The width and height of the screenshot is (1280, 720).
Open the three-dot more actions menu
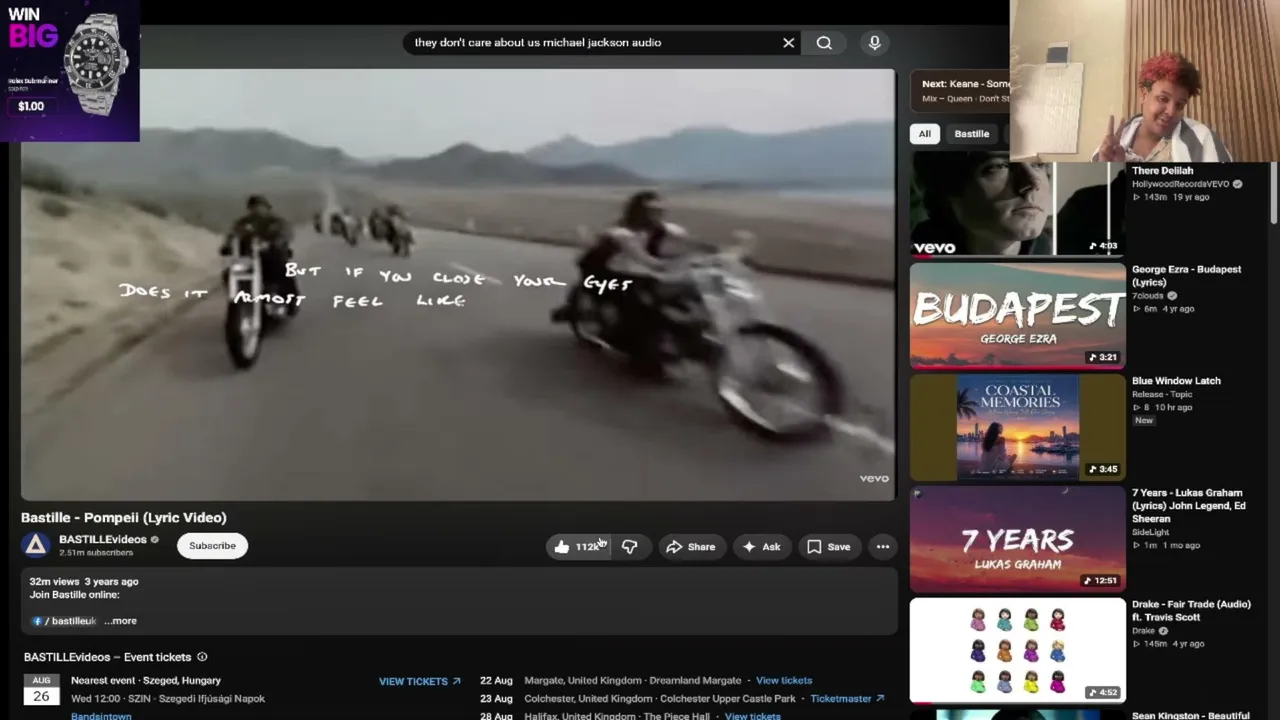click(x=882, y=547)
